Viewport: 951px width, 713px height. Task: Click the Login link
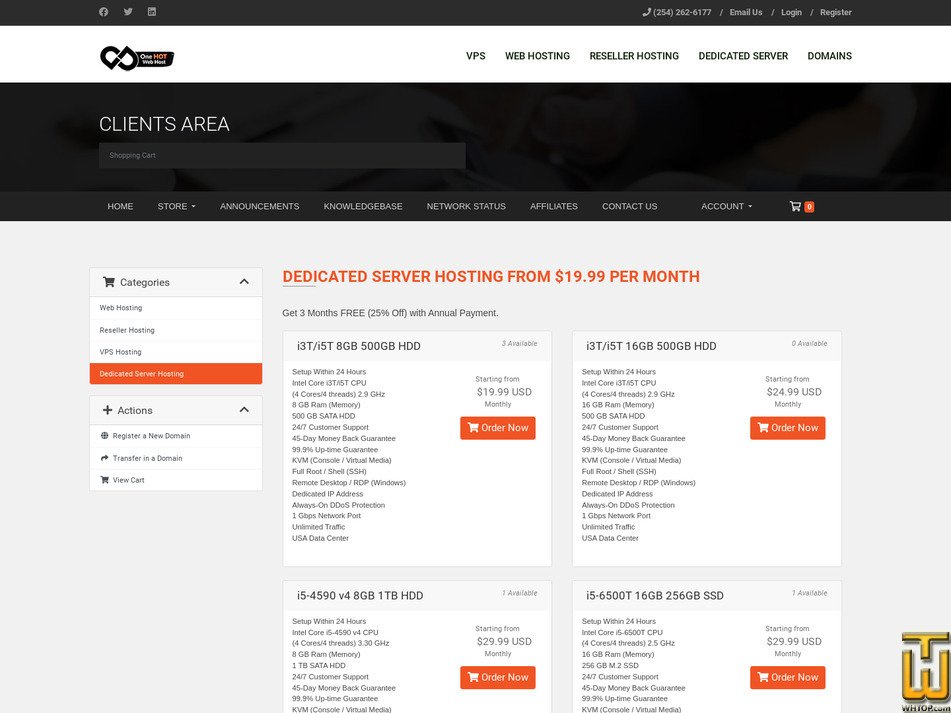[791, 12]
